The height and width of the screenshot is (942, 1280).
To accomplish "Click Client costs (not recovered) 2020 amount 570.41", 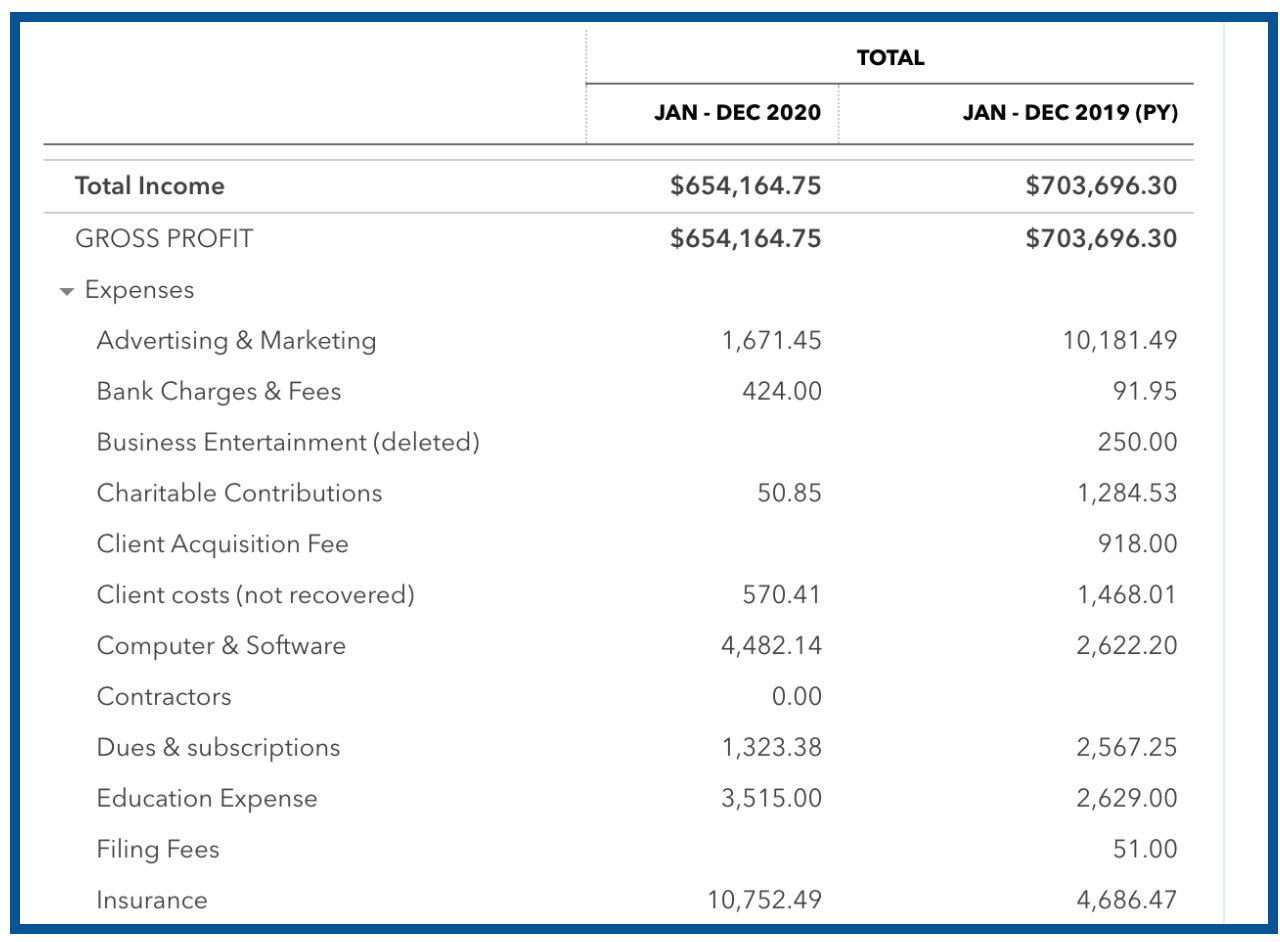I will tap(780, 595).
